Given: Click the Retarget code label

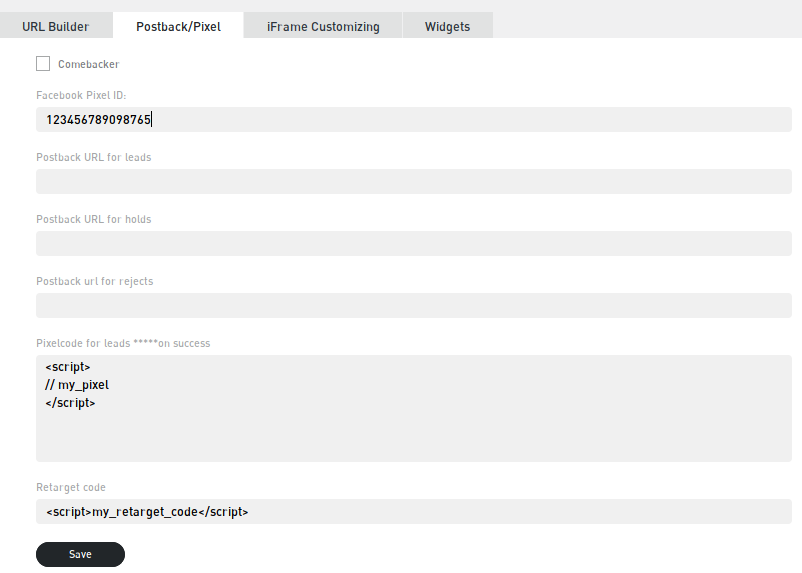Looking at the screenshot, I should coord(71,488).
